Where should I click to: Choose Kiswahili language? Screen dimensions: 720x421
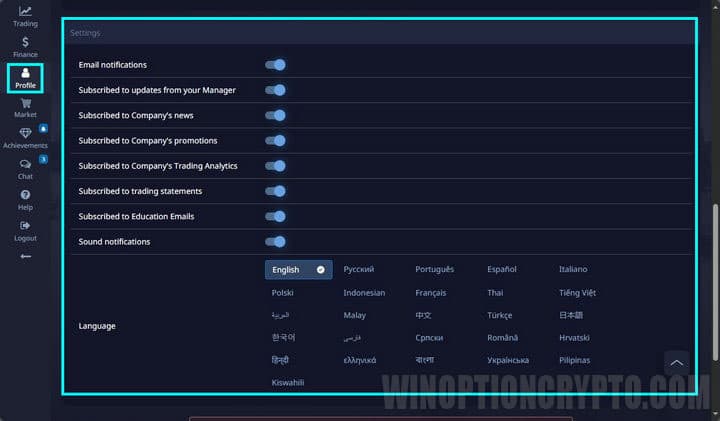287,382
